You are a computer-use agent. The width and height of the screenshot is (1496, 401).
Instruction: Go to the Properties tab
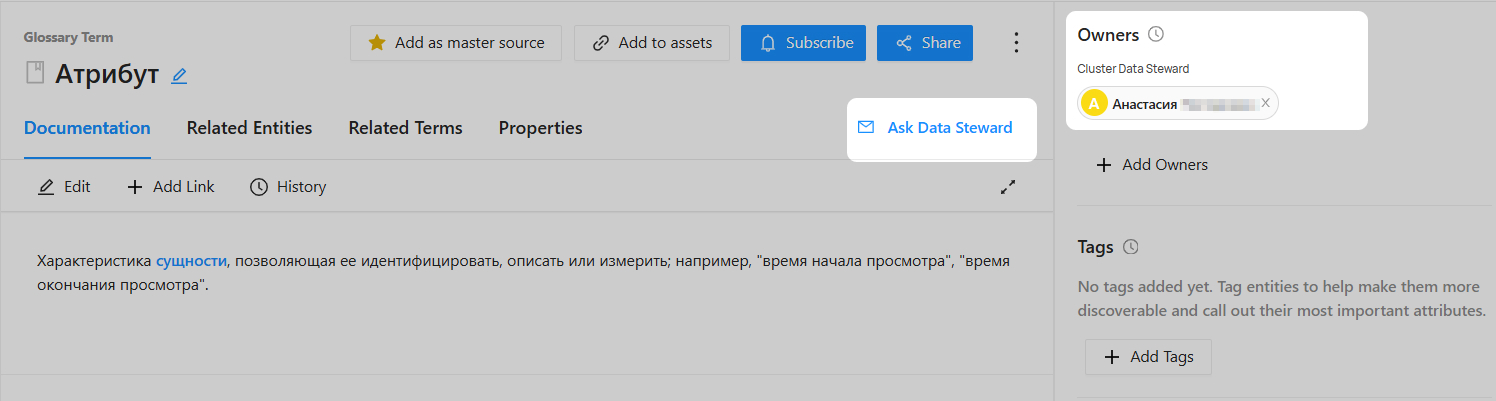[540, 128]
